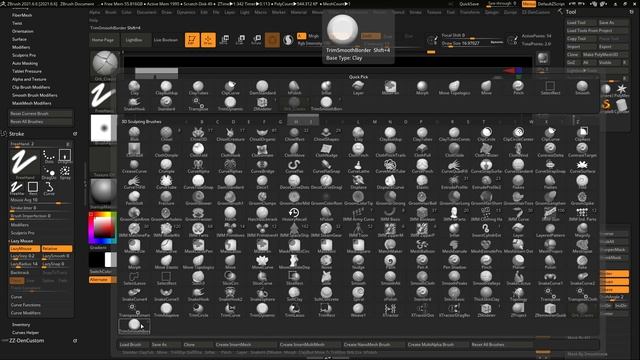Screen dimensions: 640x360
Task: Pick the SnakeCactus brush
Action: [x=518, y=278]
